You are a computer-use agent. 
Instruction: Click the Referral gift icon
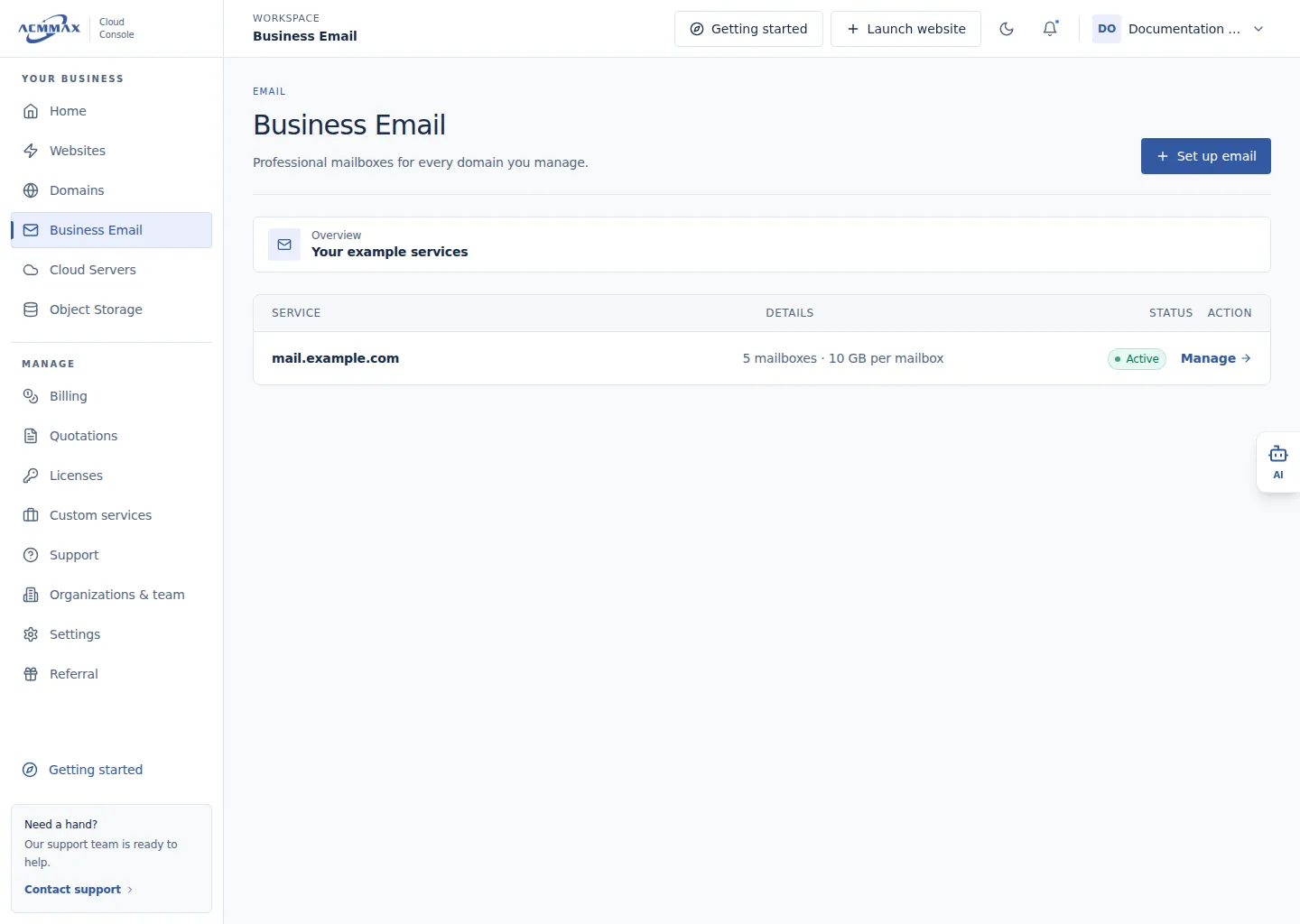tap(31, 674)
